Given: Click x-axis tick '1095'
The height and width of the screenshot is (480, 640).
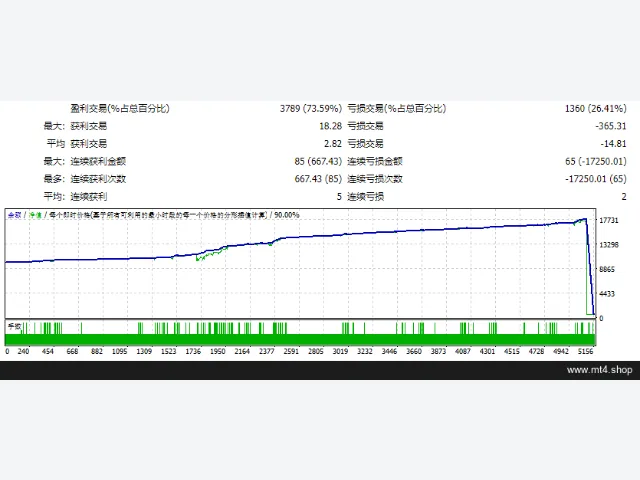Looking at the screenshot, I should (x=120, y=351).
